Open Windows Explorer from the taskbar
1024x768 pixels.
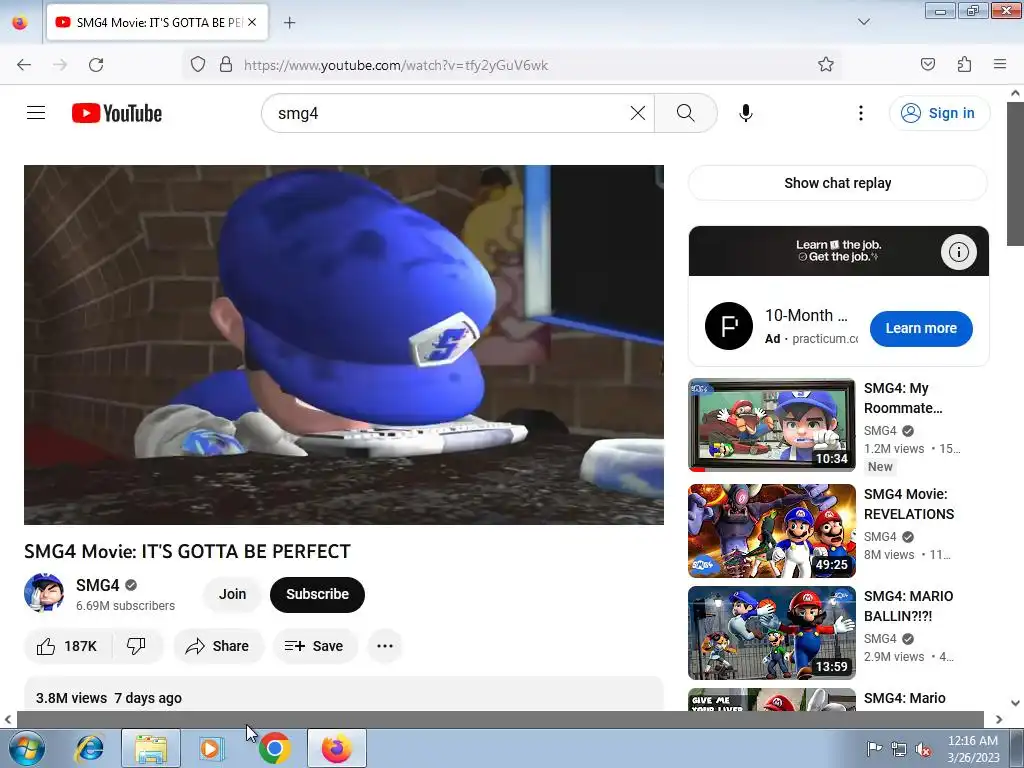[151, 748]
